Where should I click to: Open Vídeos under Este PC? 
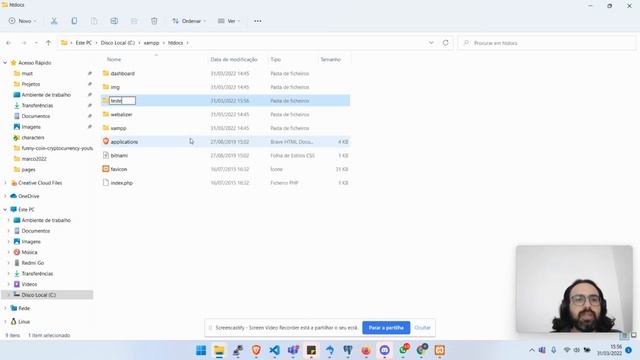(x=29, y=284)
